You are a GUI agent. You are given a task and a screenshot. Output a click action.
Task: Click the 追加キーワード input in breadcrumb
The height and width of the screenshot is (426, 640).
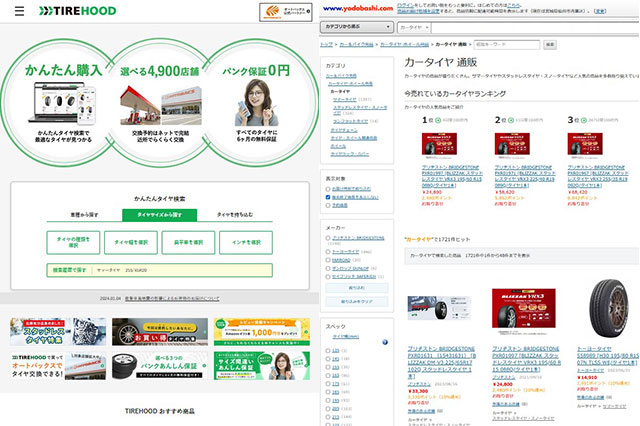(x=507, y=44)
